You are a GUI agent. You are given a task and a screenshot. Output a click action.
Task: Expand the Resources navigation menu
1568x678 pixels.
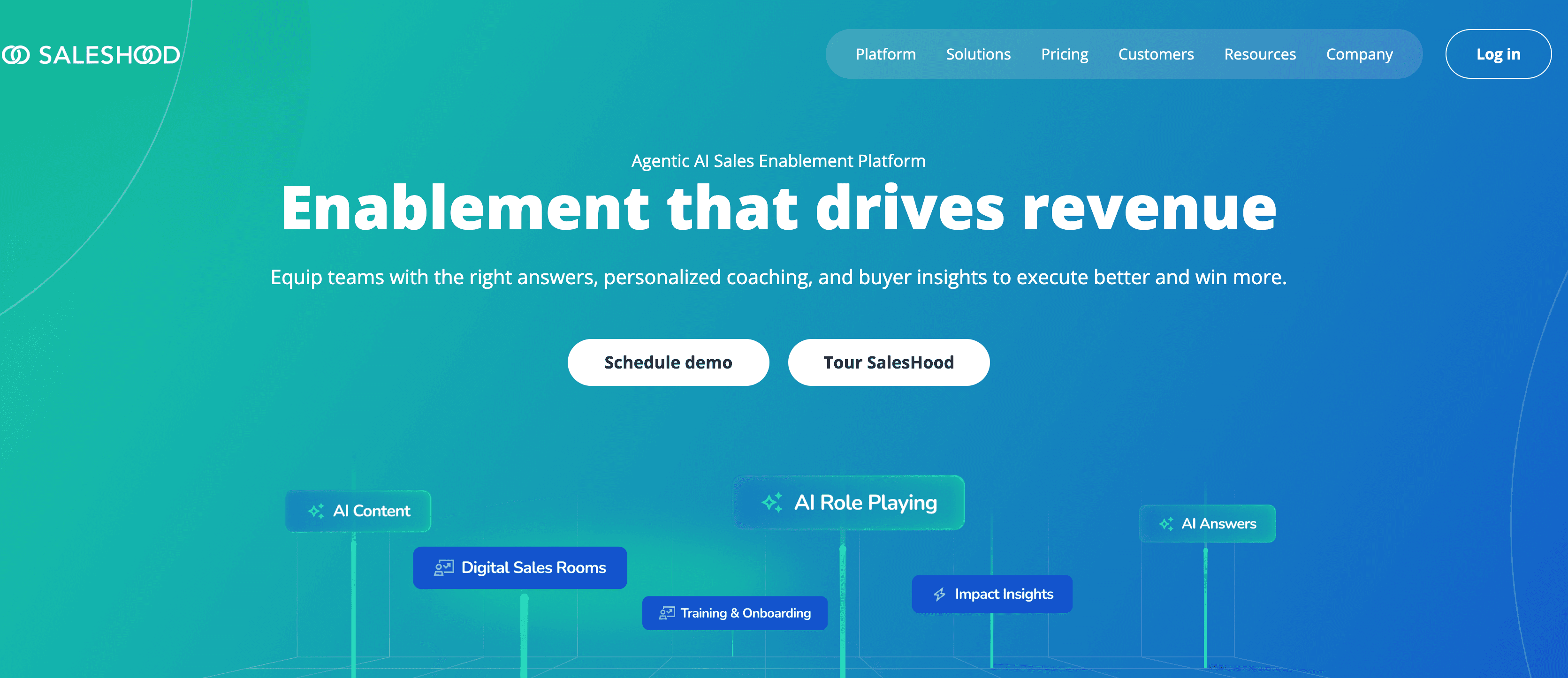[x=1259, y=54]
